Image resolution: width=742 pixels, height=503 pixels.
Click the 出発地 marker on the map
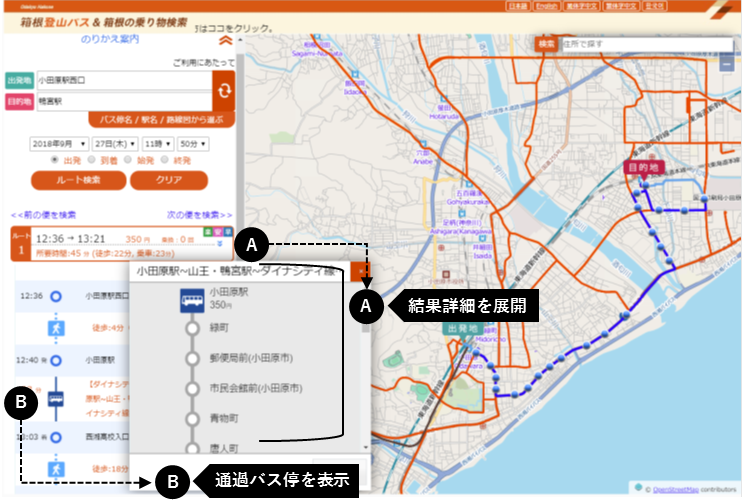click(463, 328)
